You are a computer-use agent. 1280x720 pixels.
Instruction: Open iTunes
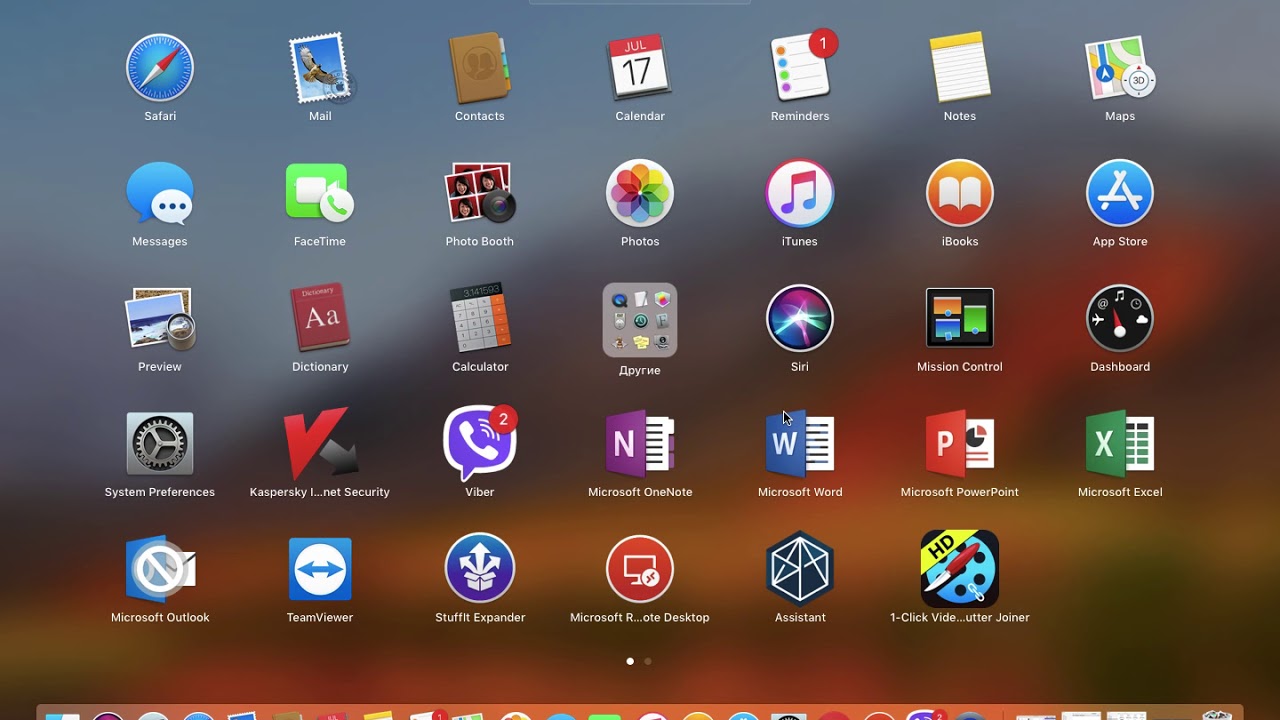(x=800, y=194)
